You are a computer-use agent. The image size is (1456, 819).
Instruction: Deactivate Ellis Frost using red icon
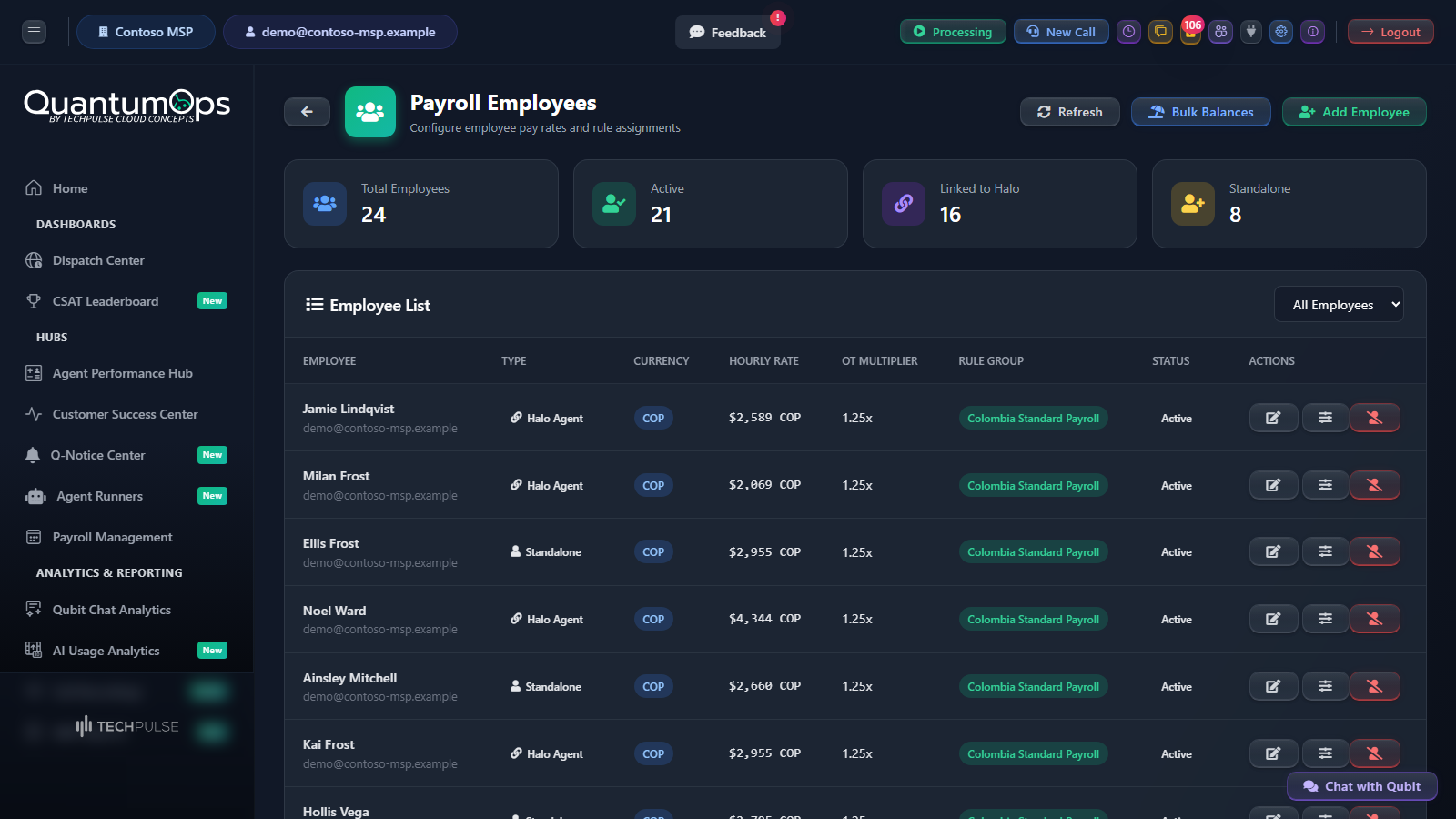(1375, 551)
